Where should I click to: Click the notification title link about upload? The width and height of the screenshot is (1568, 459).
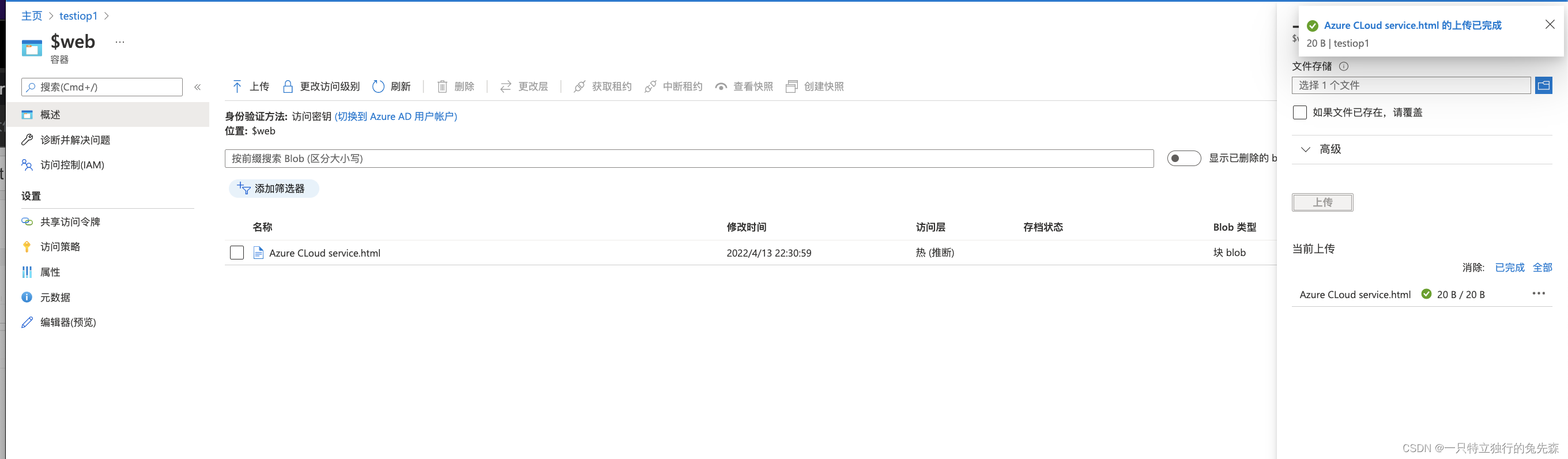pyautogui.click(x=1412, y=25)
